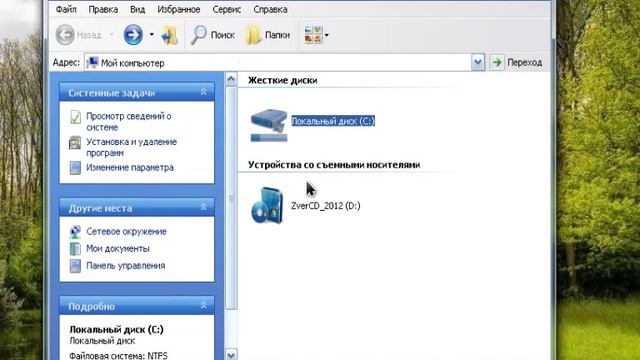Viewport: 640px width, 360px height.
Task: Open Изменение параметра link
Action: point(130,167)
